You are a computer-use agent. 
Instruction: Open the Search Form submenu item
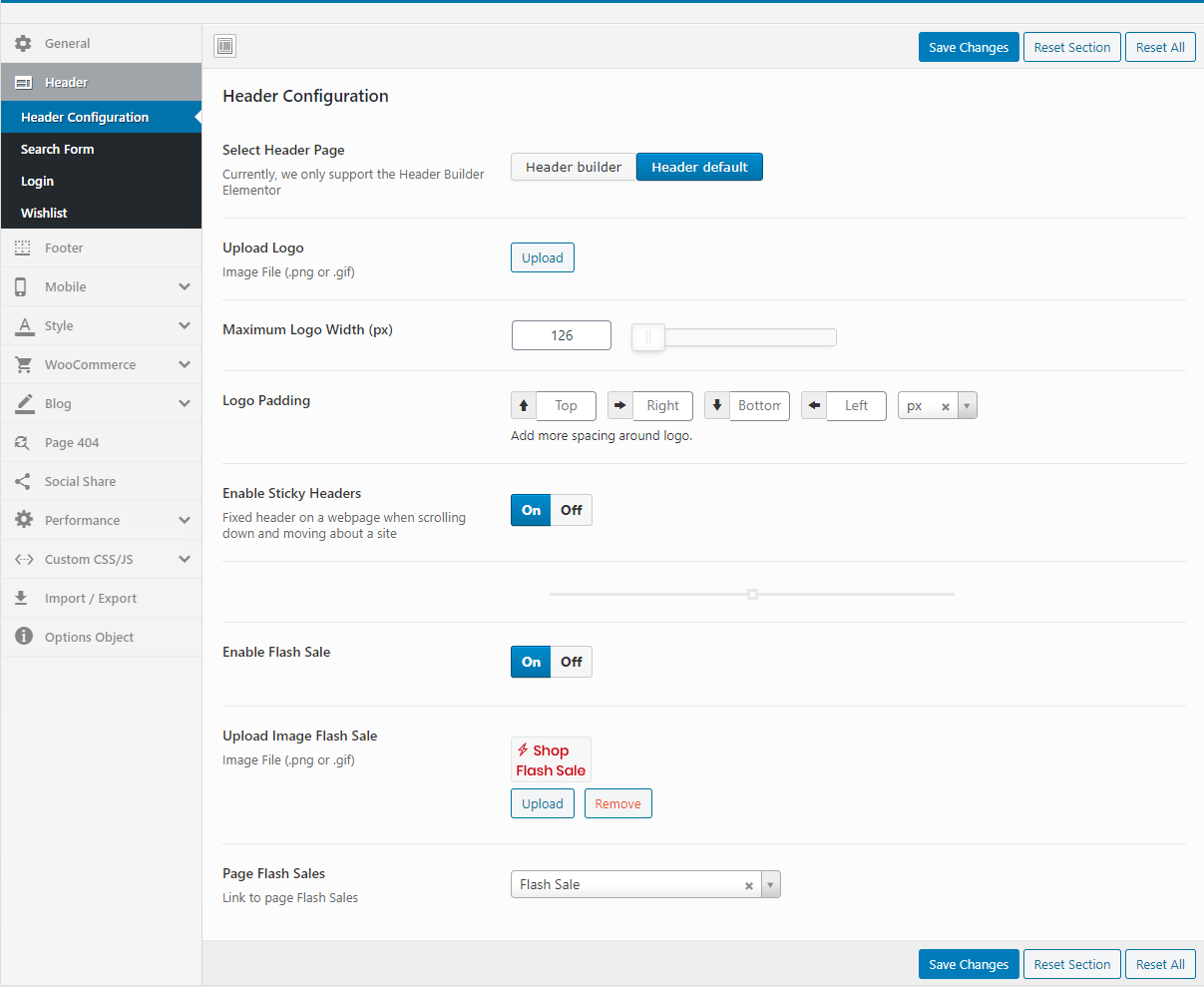coord(101,149)
